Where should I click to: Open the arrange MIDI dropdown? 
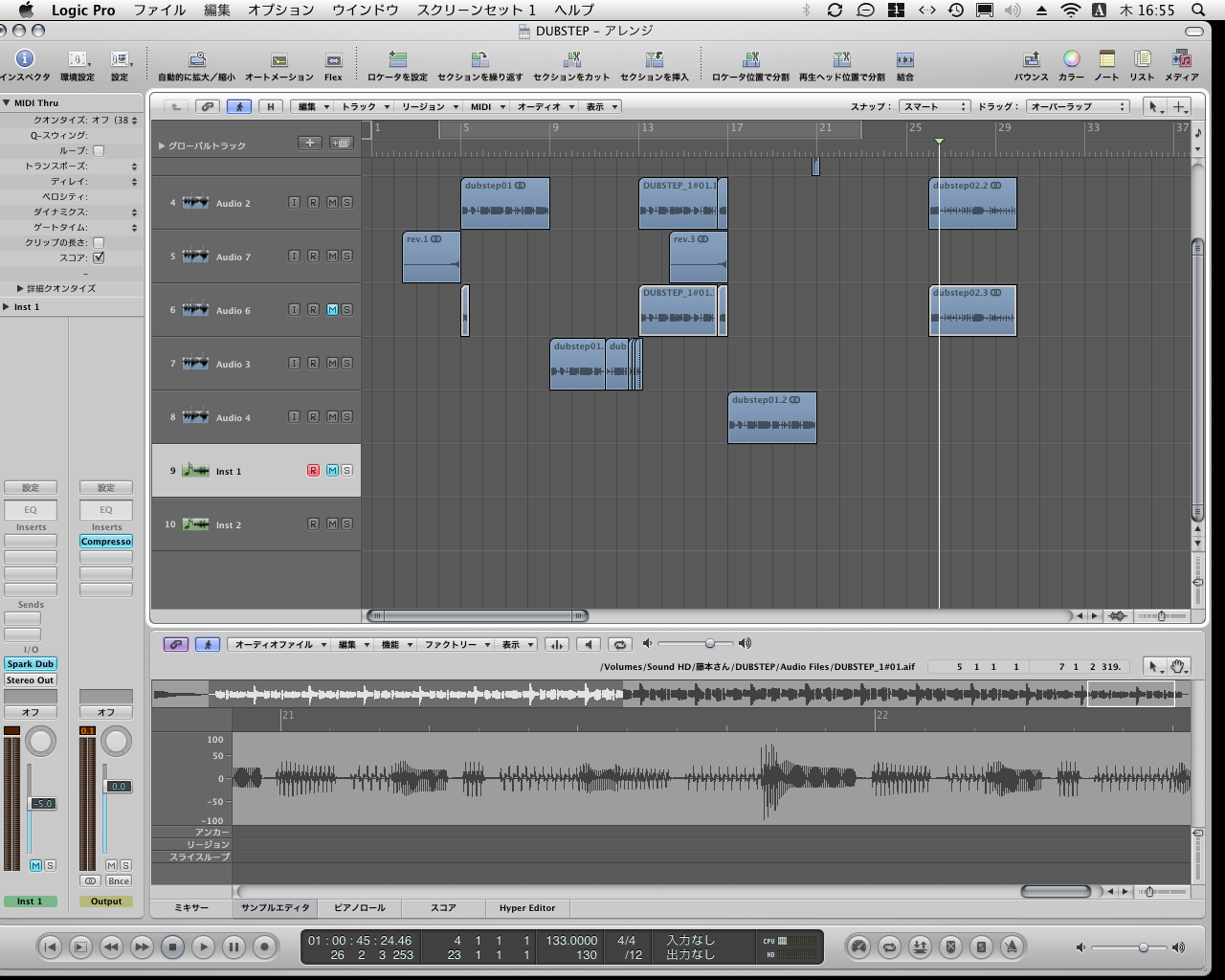[487, 106]
